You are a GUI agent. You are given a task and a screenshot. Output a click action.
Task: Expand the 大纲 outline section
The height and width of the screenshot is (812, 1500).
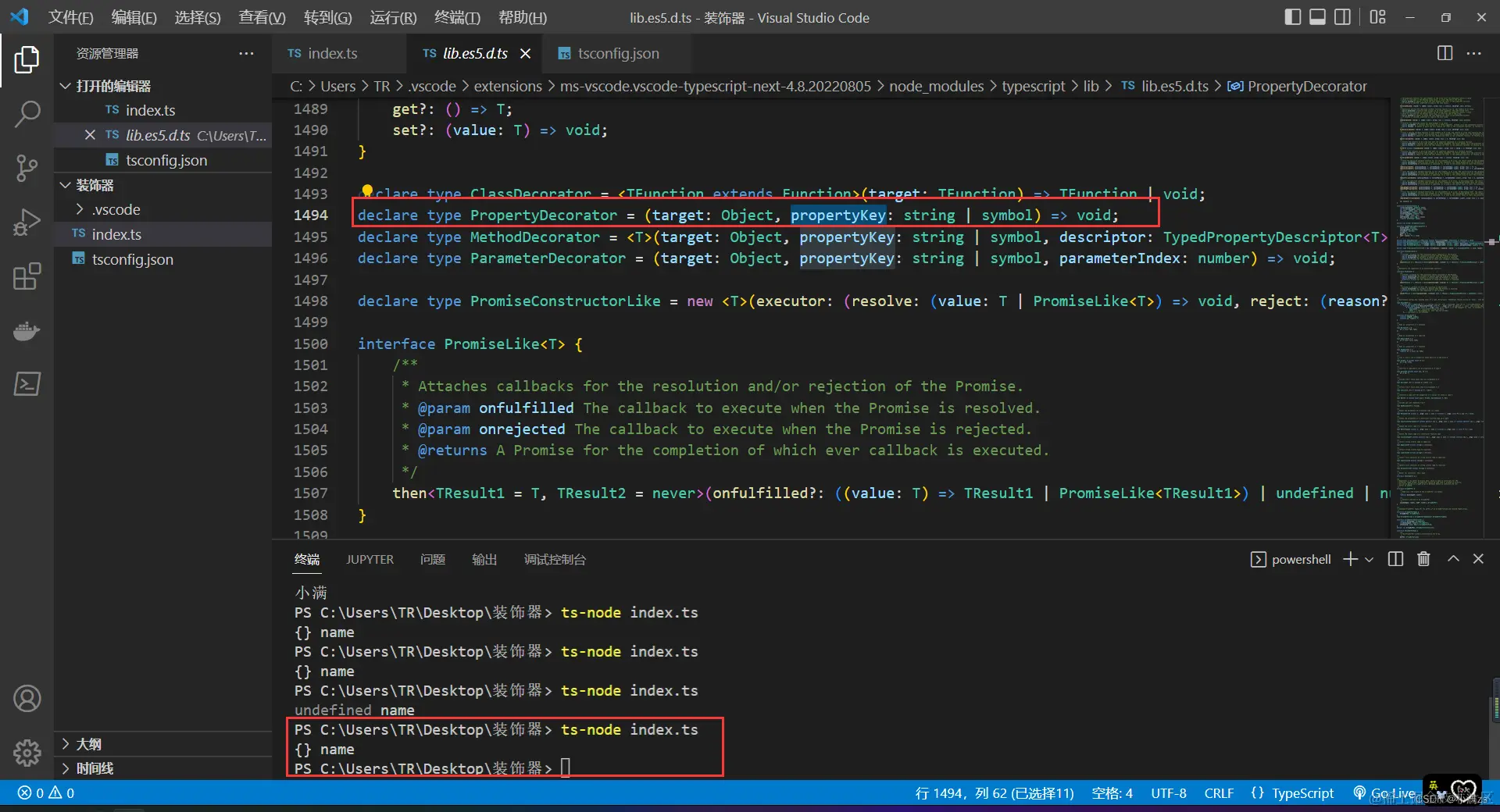click(x=162, y=744)
